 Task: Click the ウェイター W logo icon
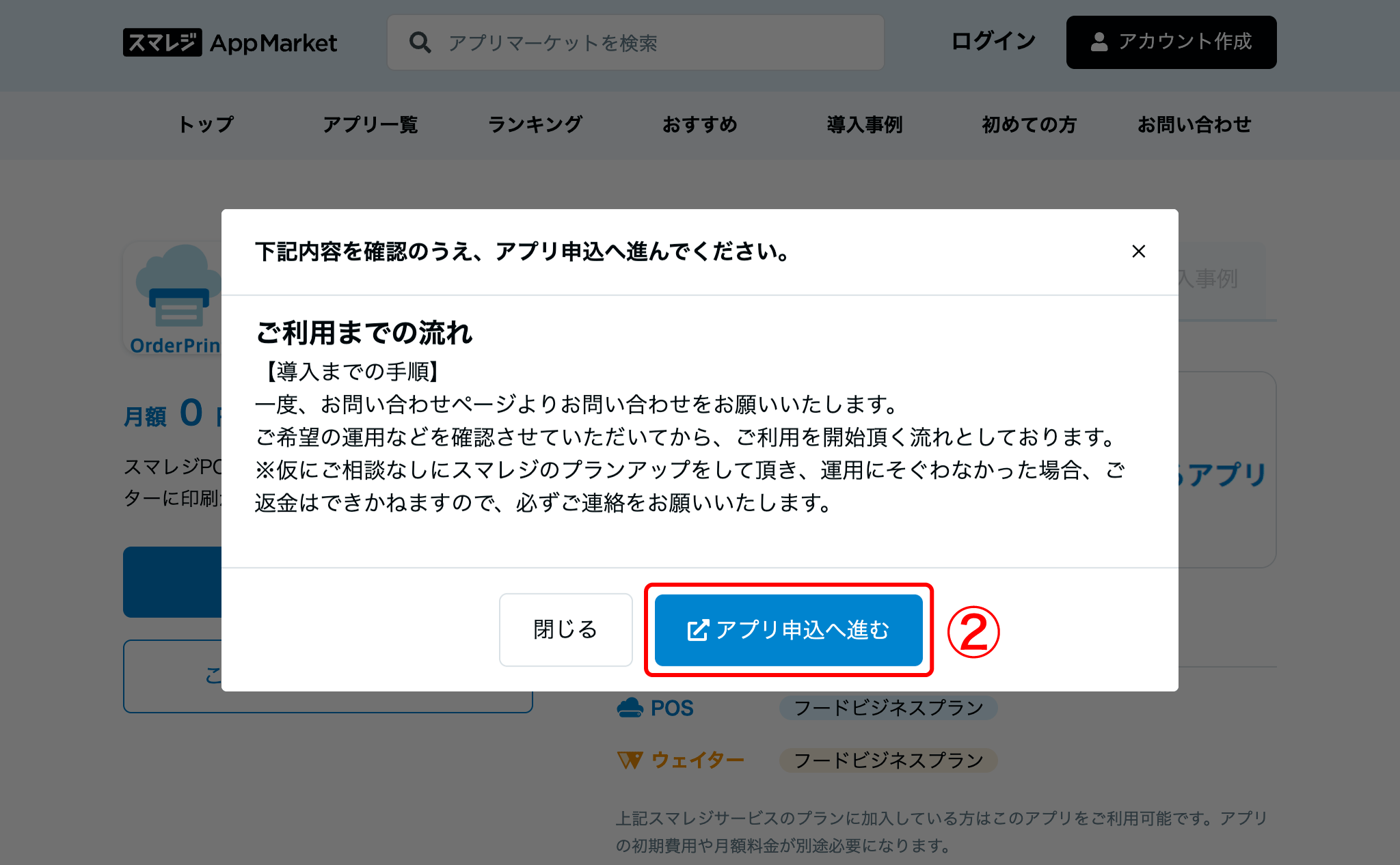630,760
